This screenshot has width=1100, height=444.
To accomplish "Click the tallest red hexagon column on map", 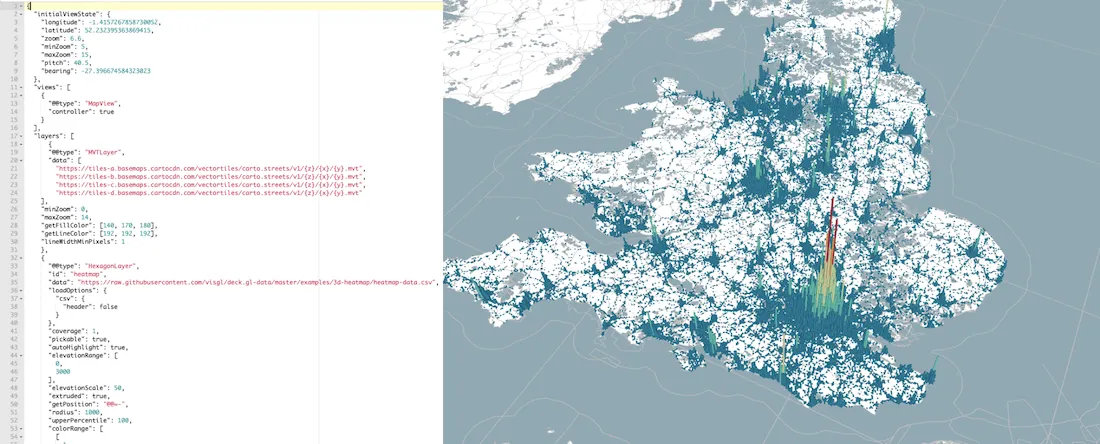I will point(832,215).
